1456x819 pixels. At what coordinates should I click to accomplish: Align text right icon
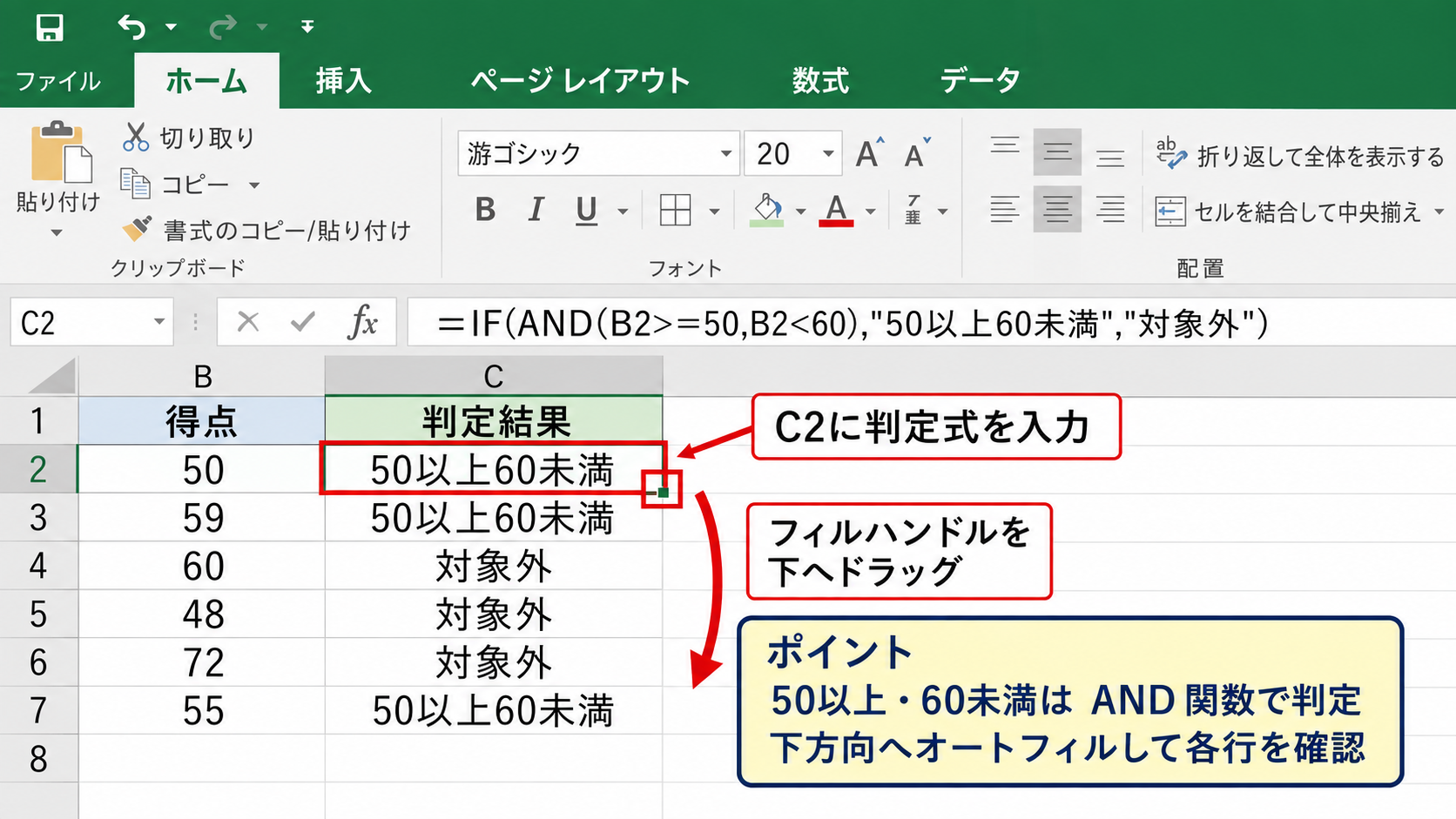pyautogui.click(x=1110, y=210)
